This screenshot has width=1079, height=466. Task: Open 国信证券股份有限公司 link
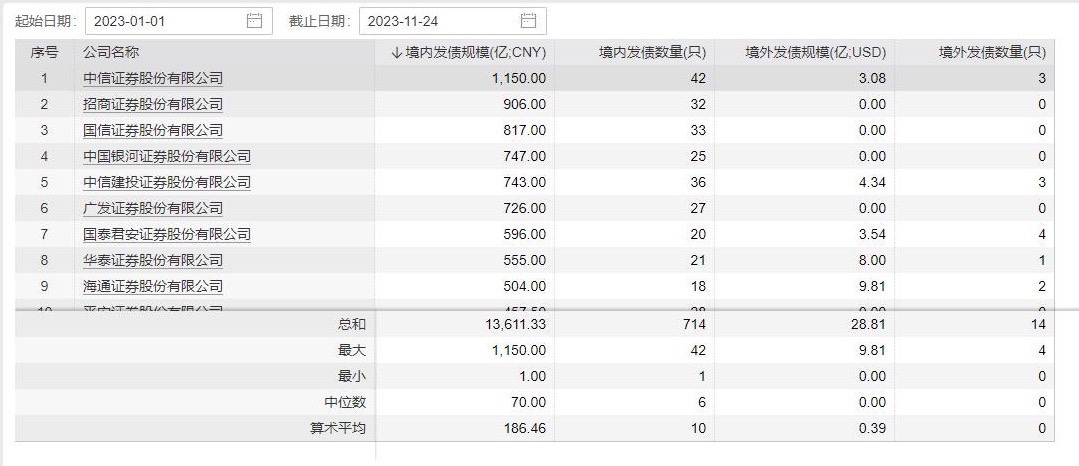pyautogui.click(x=153, y=130)
